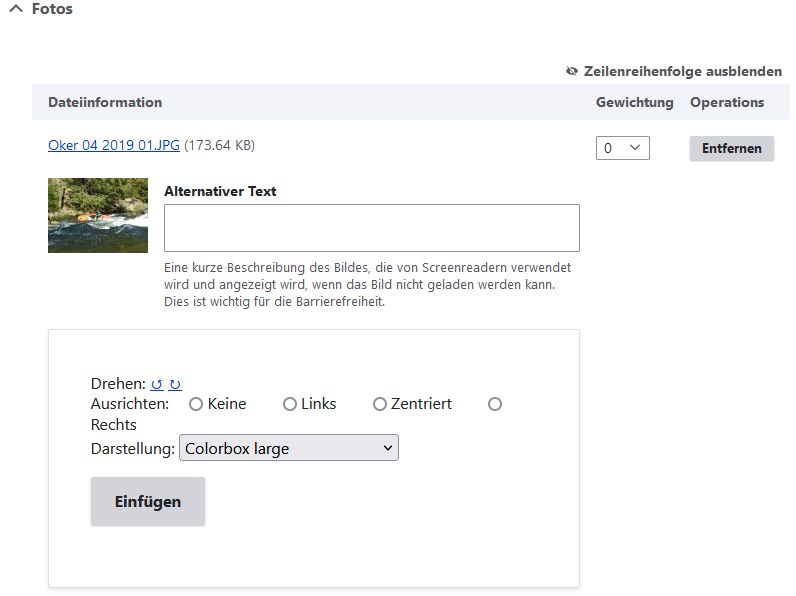
Task: Select the Keine alignment radio button
Action: 196,404
